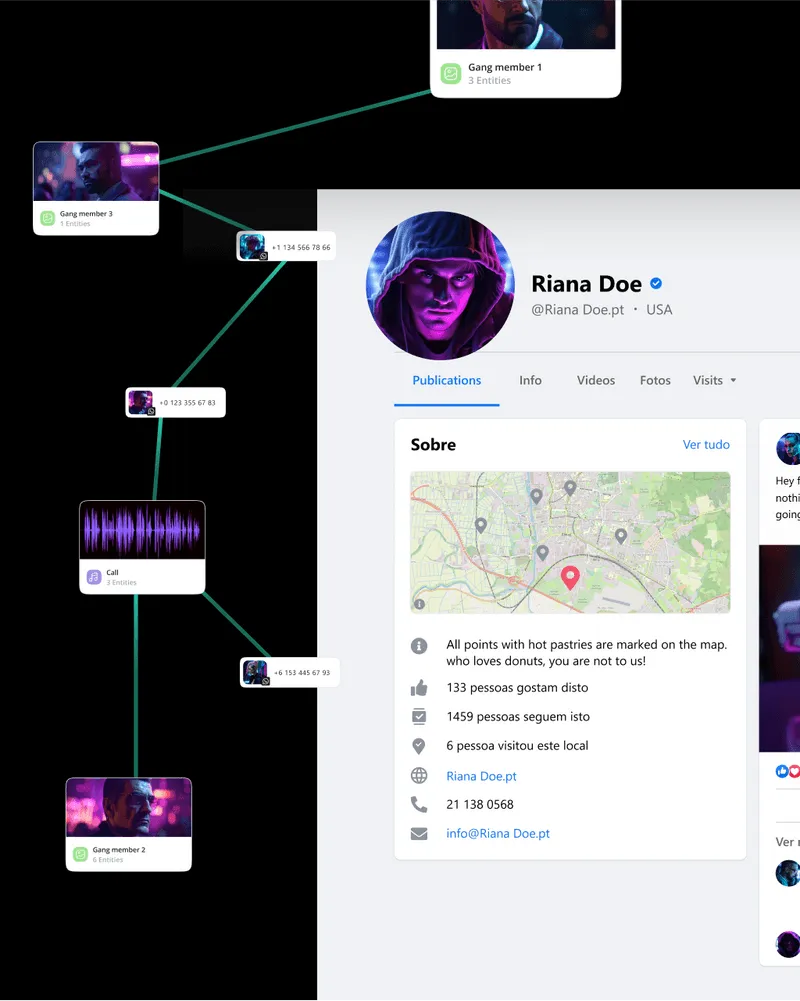Click the phone number 21 138 0568

pyautogui.click(x=480, y=804)
